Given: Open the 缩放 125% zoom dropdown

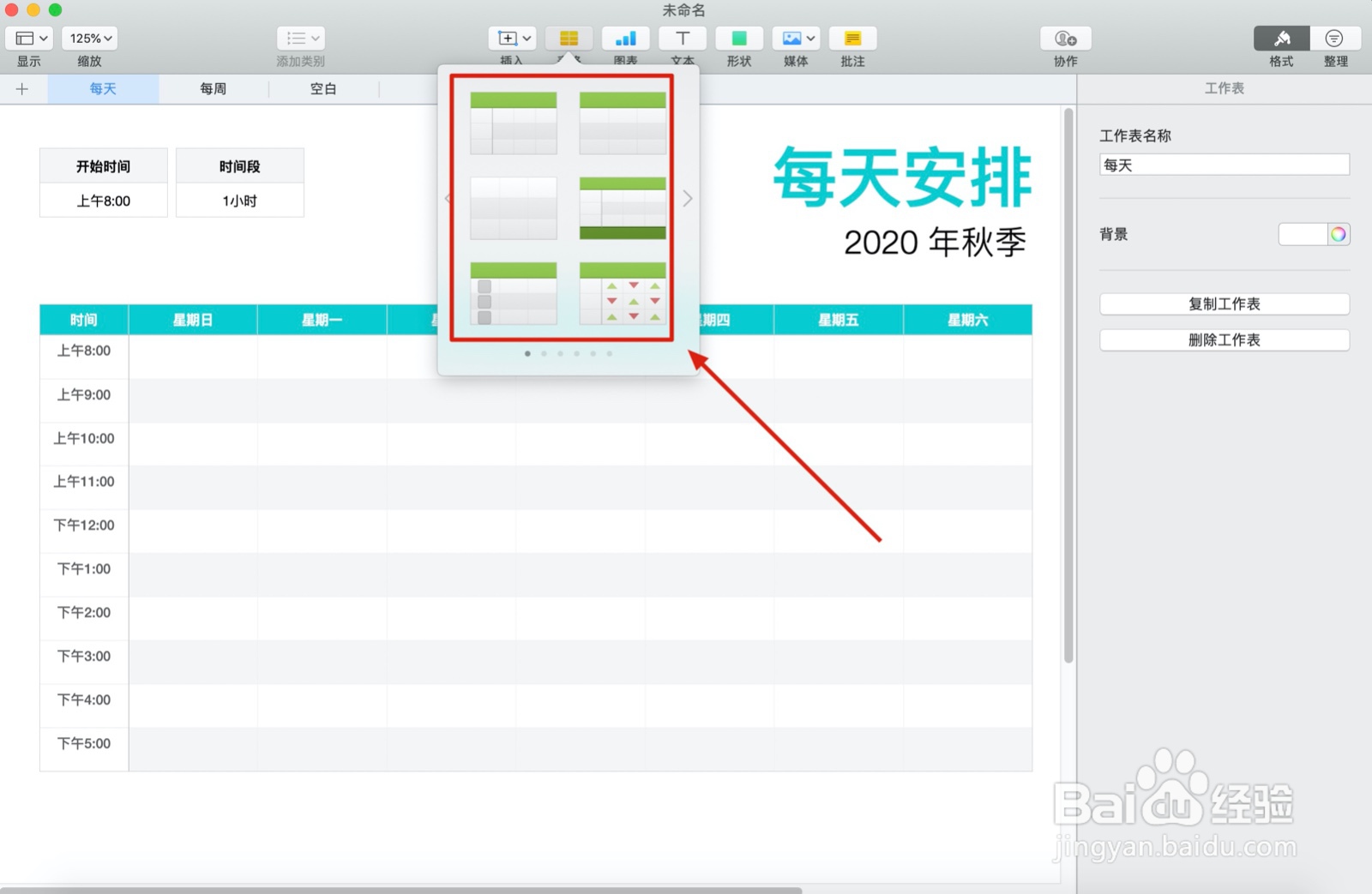Looking at the screenshot, I should point(88,38).
